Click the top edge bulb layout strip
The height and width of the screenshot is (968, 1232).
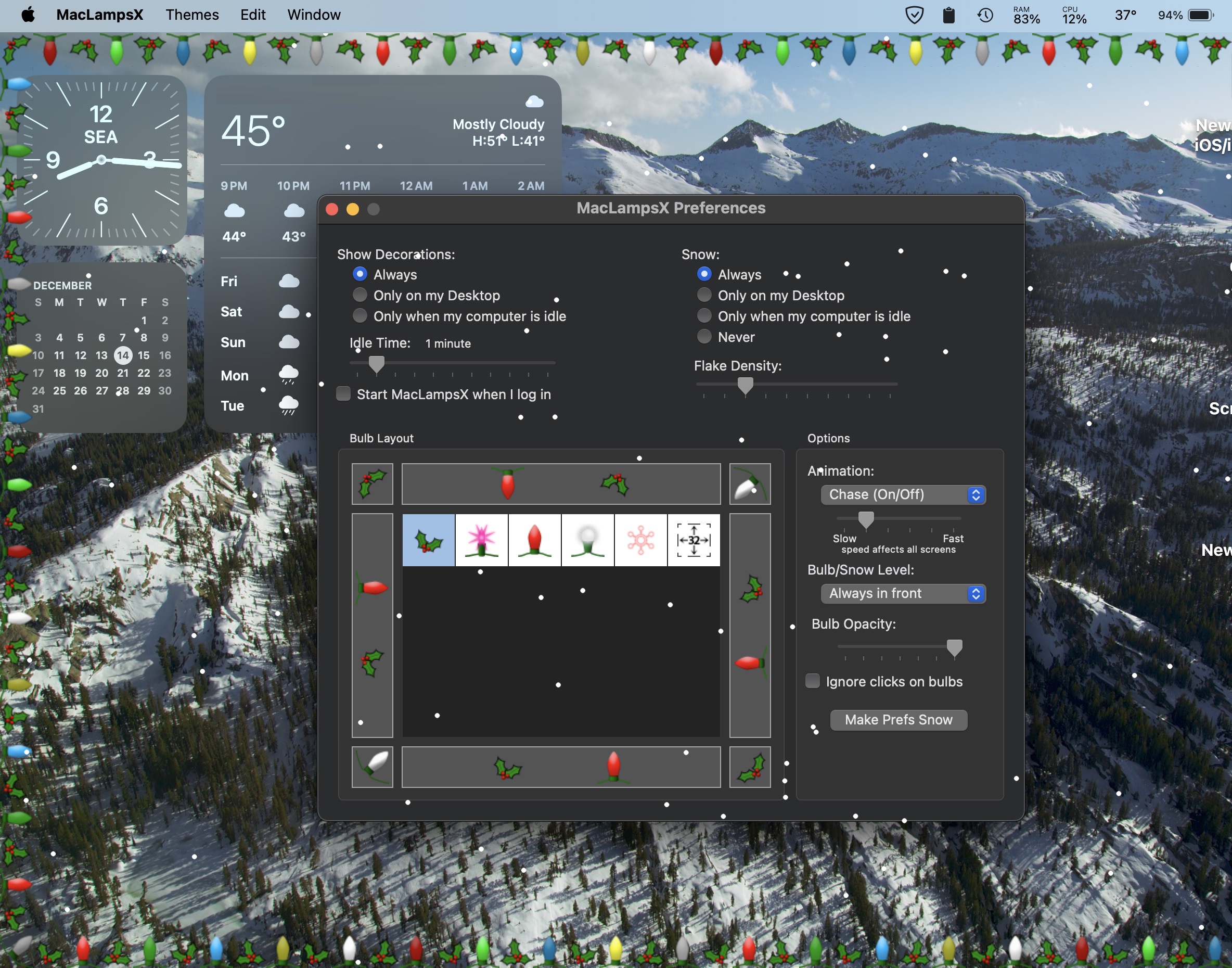pos(561,484)
